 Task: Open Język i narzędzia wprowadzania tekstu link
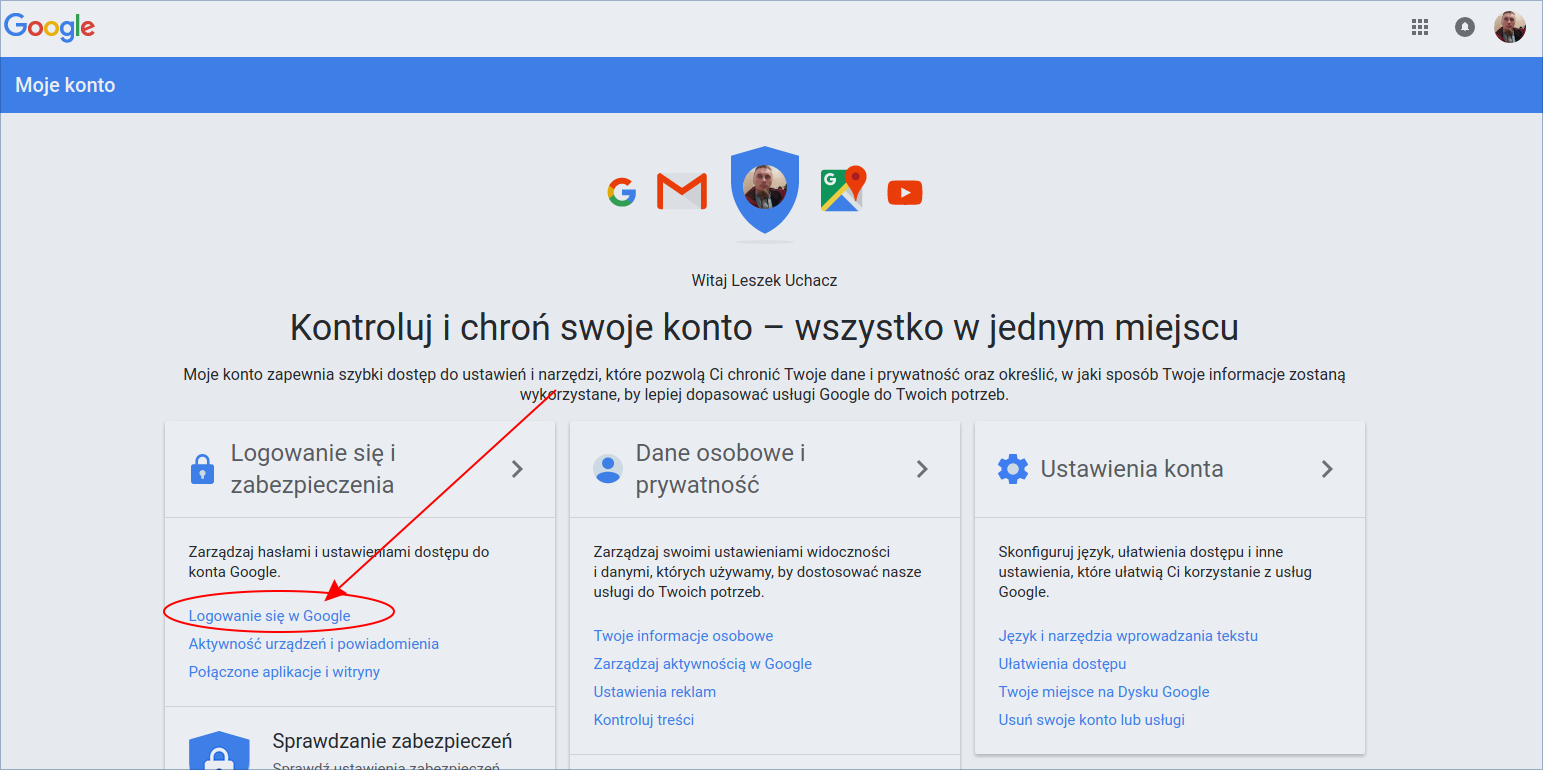coord(1128,636)
